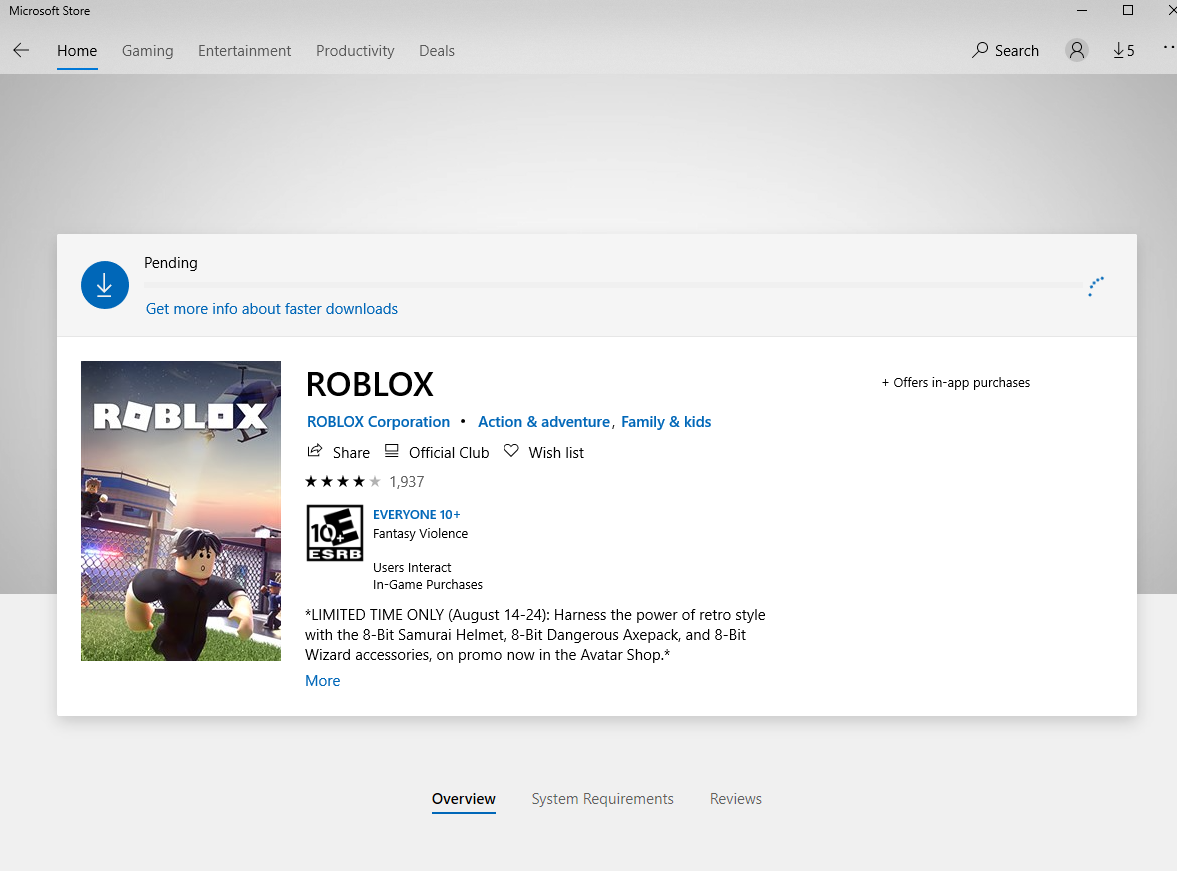This screenshot has height=871, width=1177.
Task: Open the ROBLOX Corporation publisher link
Action: (378, 422)
